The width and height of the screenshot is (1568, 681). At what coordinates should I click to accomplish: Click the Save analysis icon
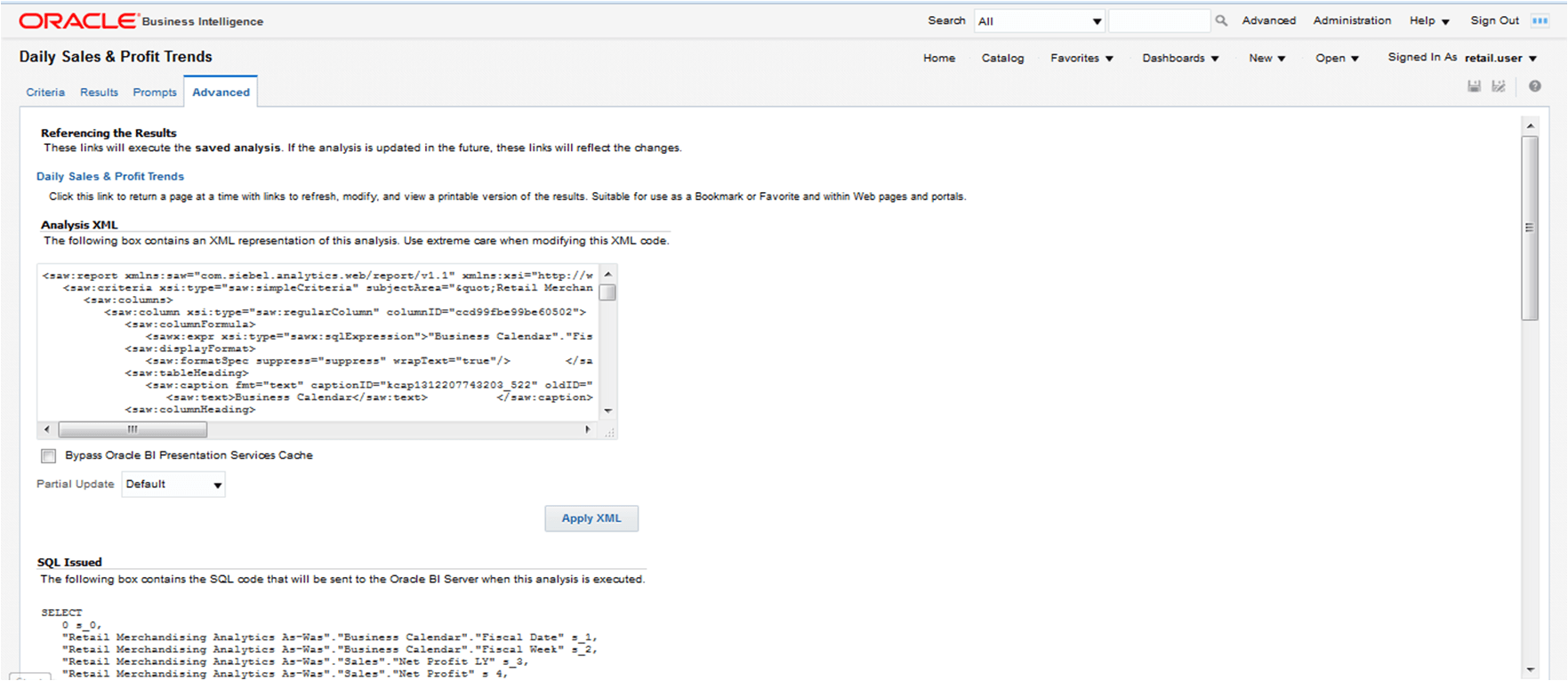click(x=1474, y=86)
